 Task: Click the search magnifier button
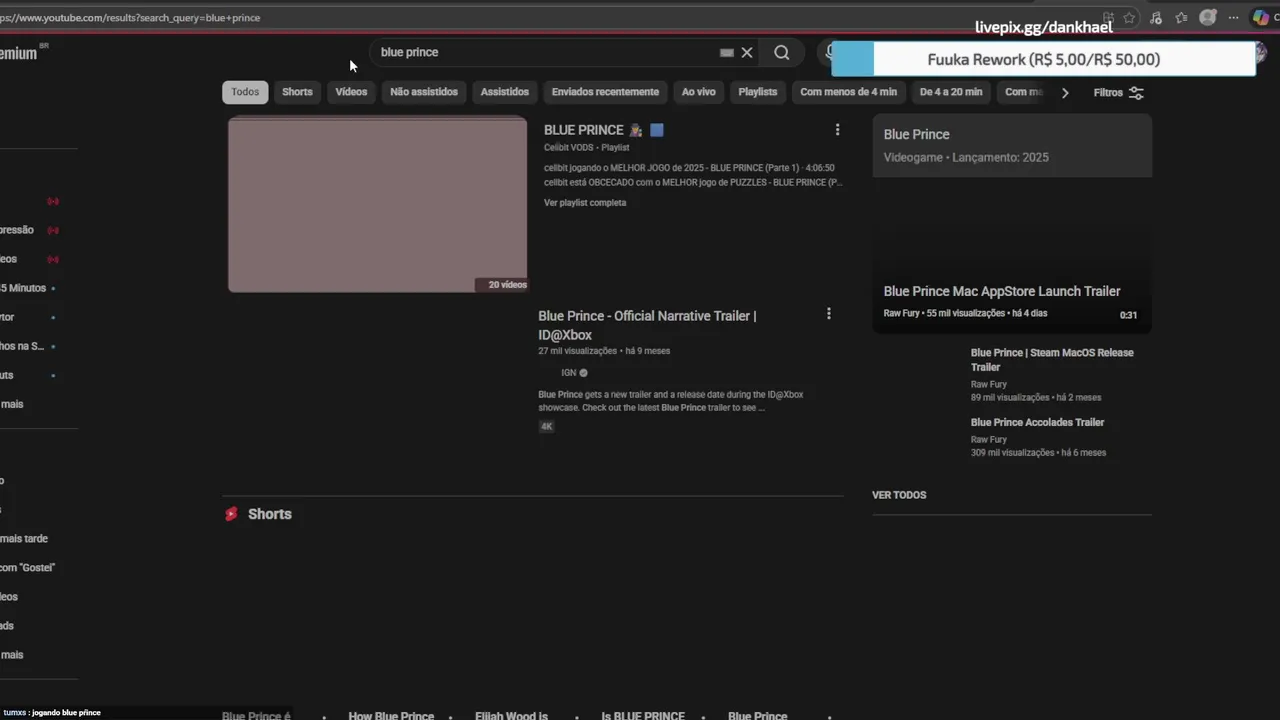(782, 53)
